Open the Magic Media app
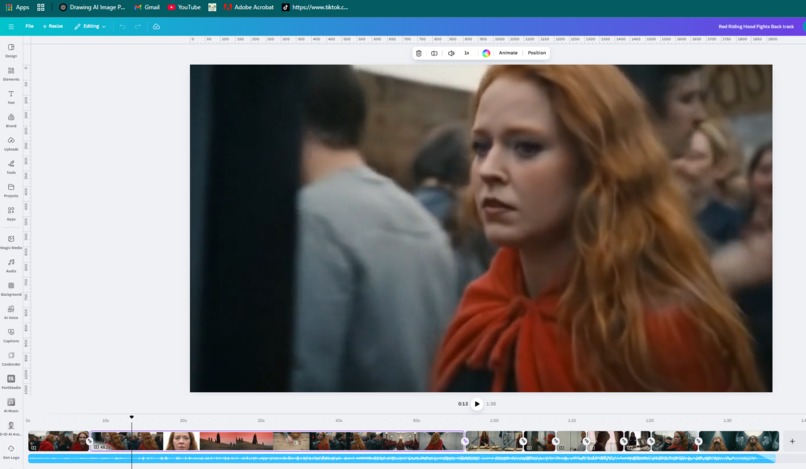Image resolution: width=806 pixels, height=469 pixels. pos(11,242)
